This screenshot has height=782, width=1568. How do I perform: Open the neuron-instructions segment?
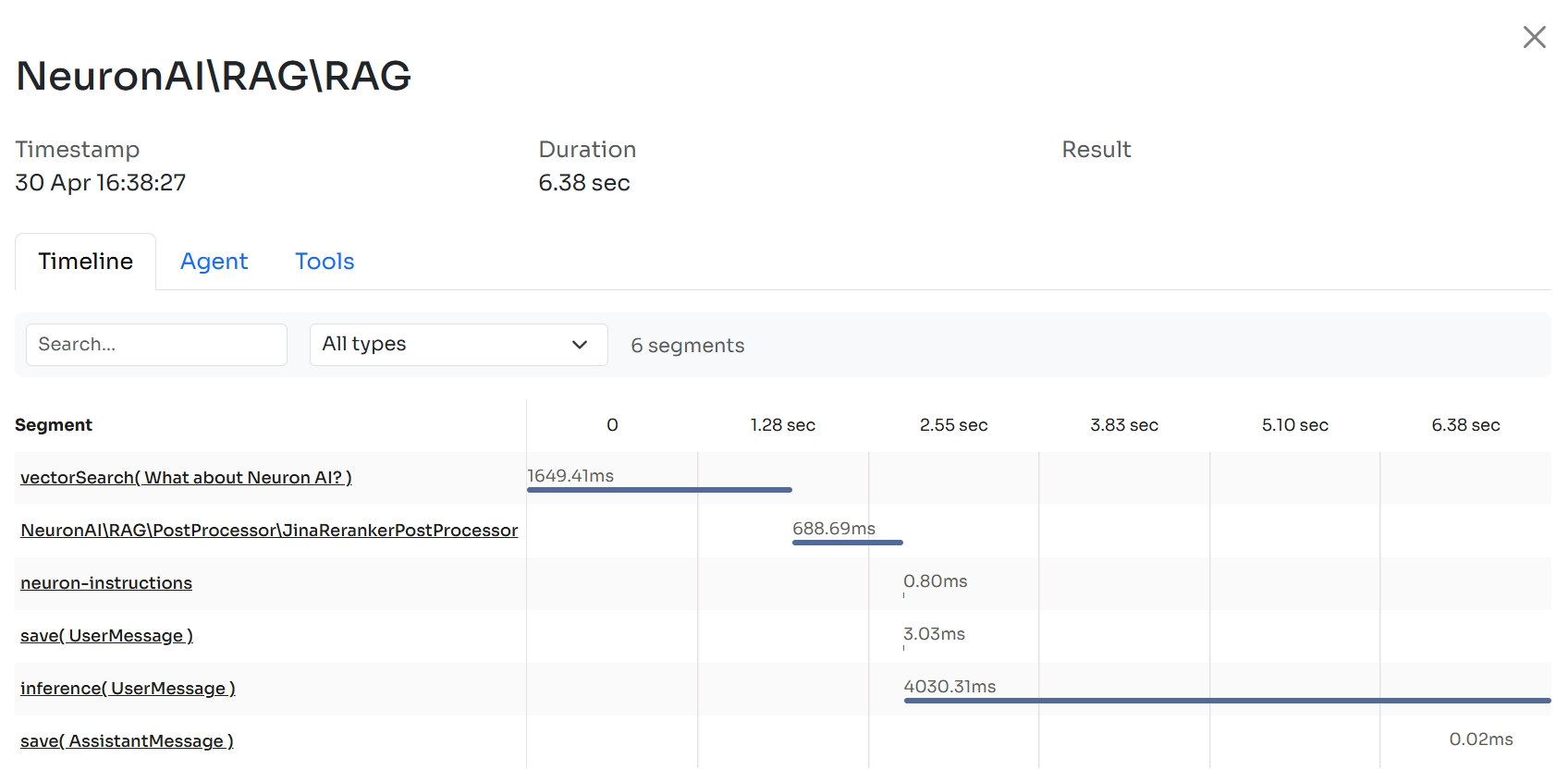coord(106,583)
